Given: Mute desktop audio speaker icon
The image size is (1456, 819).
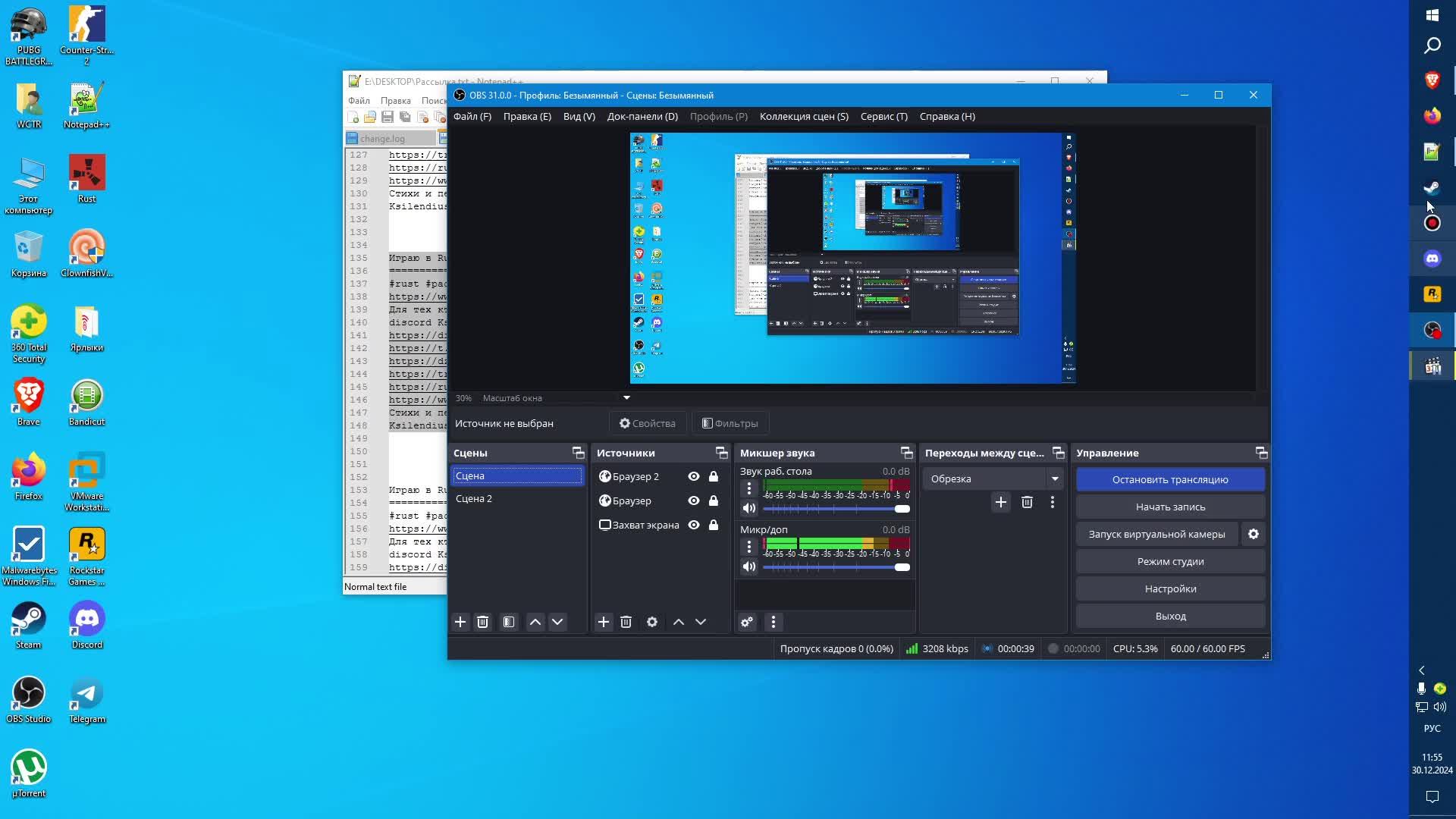Looking at the screenshot, I should click(x=748, y=508).
